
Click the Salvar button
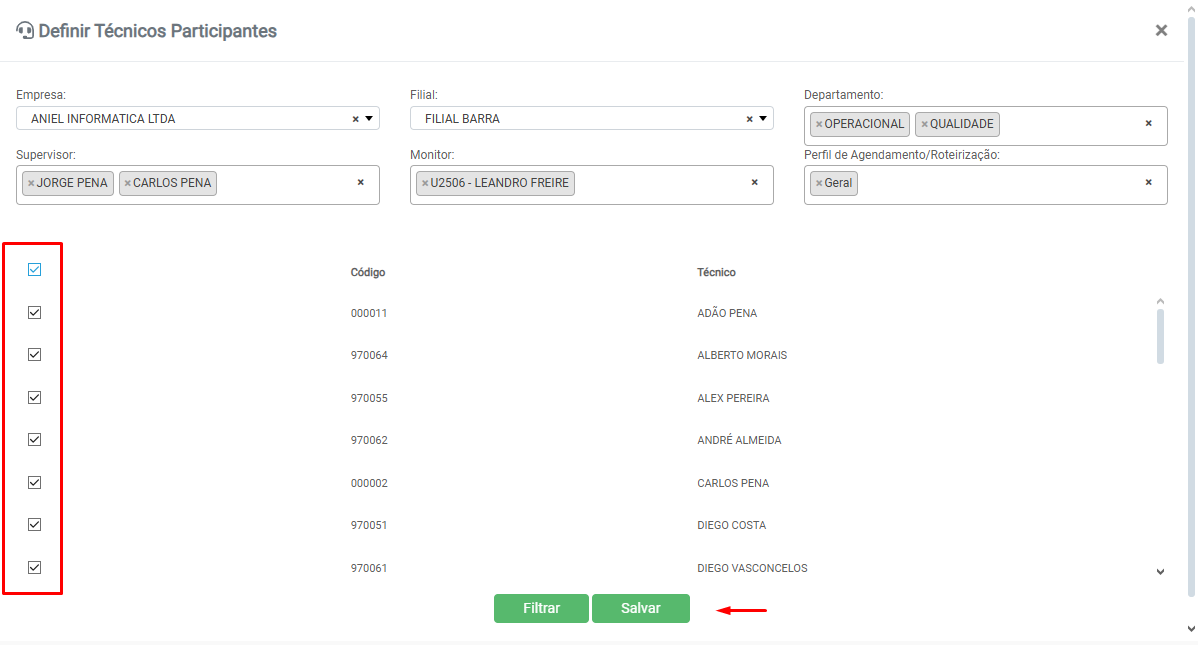(640, 608)
